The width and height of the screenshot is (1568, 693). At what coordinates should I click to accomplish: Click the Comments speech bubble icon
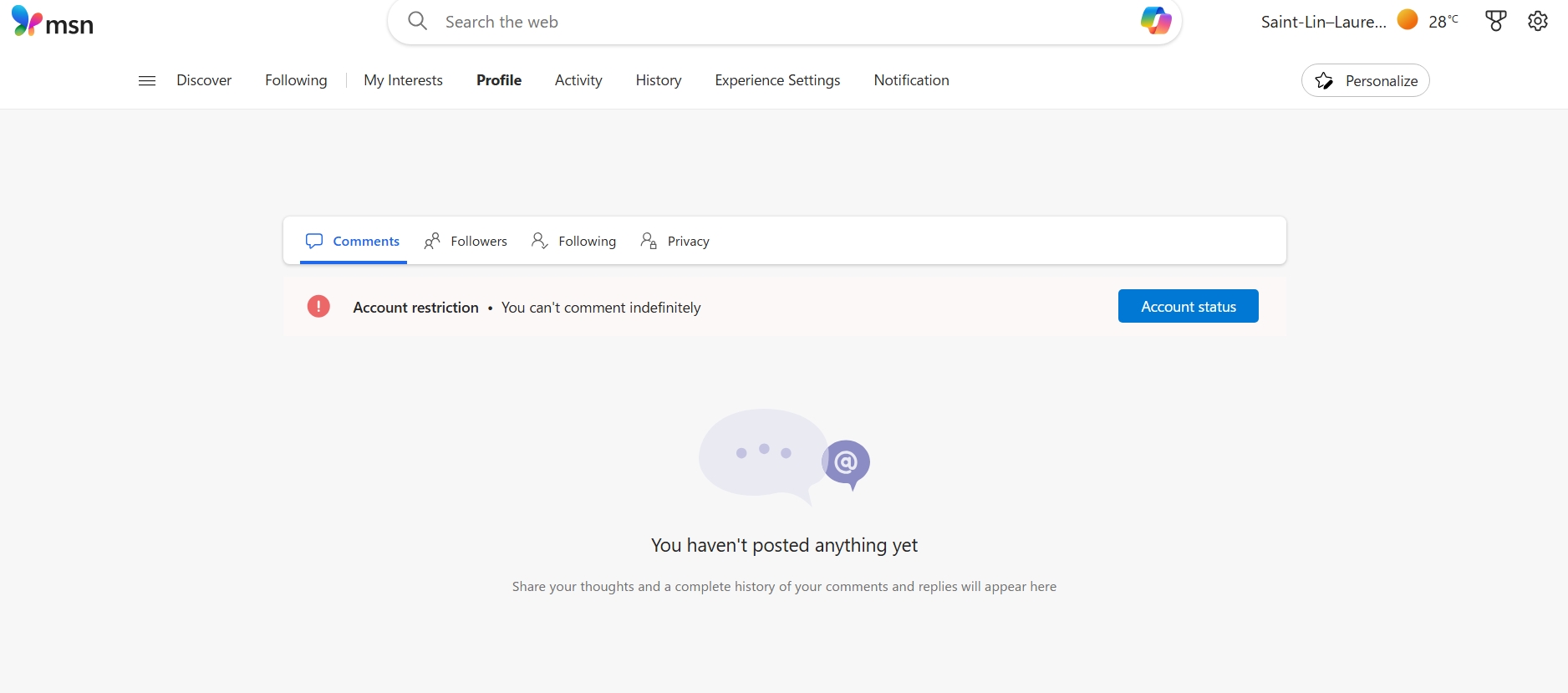tap(314, 241)
